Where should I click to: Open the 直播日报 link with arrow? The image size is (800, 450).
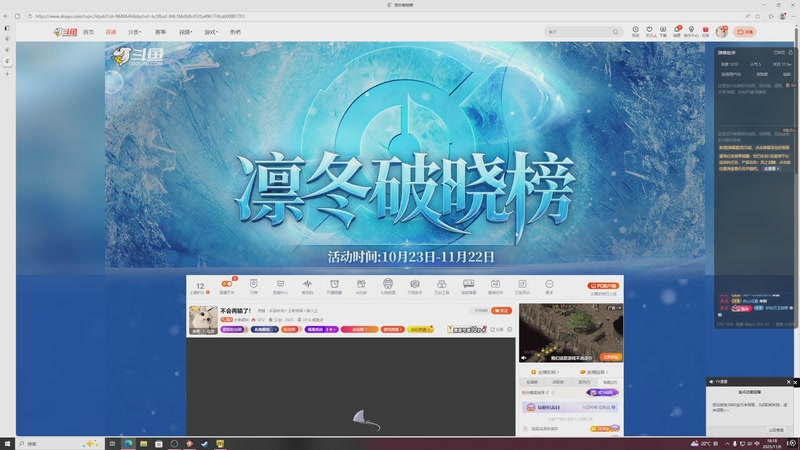pos(594,372)
